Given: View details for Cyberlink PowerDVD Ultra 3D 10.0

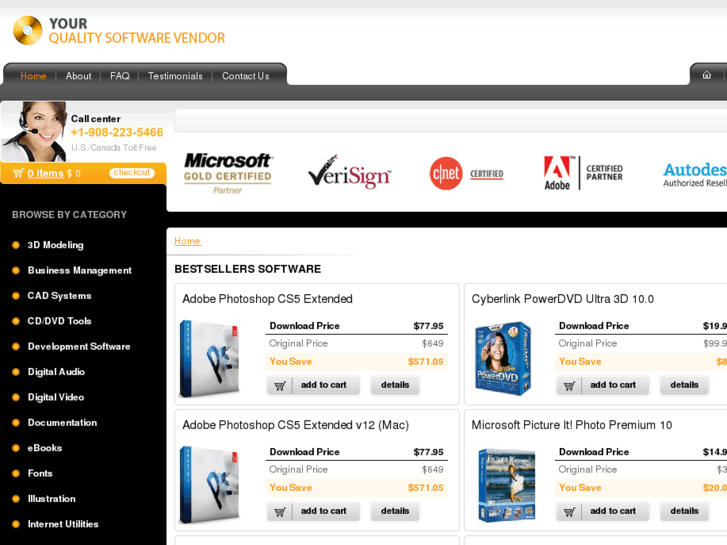Looking at the screenshot, I should tap(684, 385).
